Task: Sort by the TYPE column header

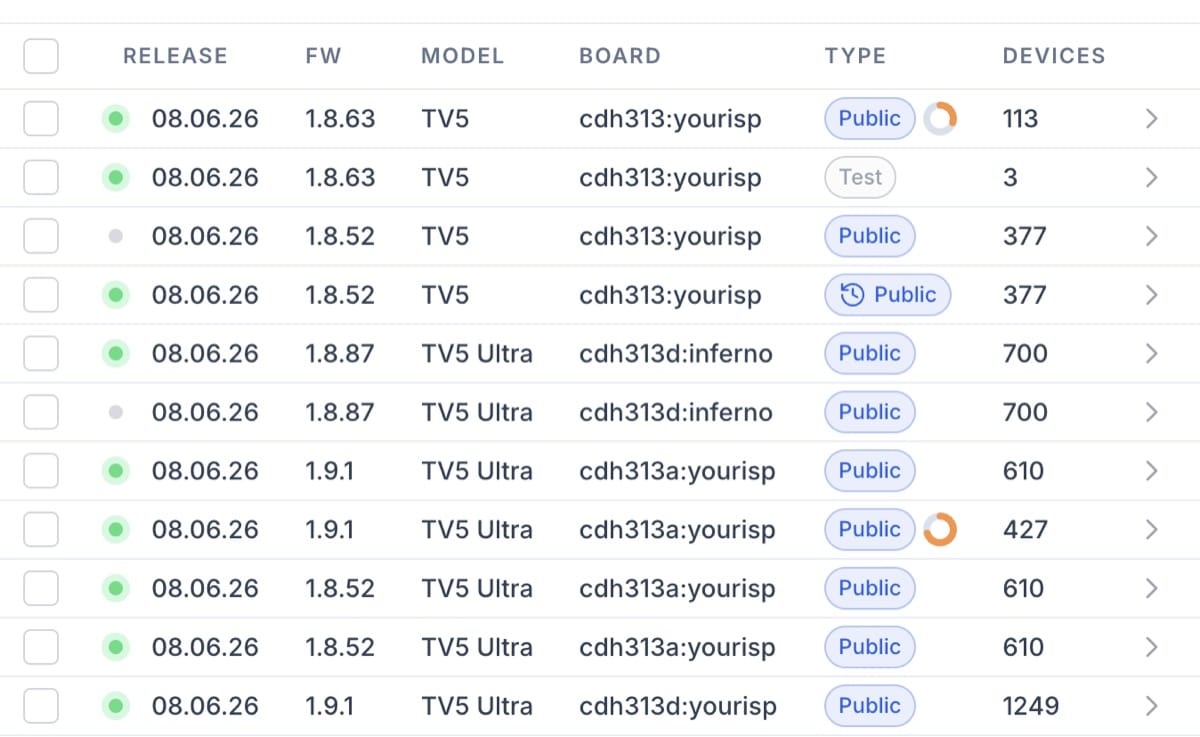Action: coord(855,56)
